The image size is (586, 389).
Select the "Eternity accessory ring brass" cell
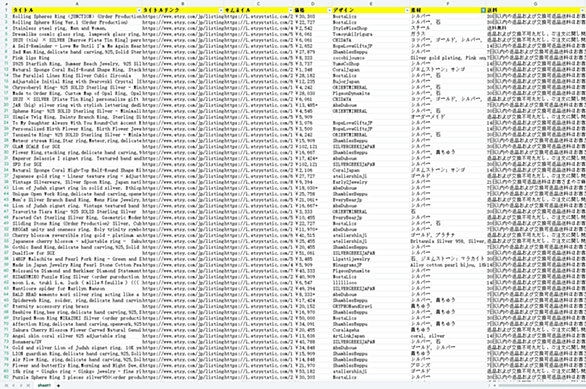pos(77,306)
